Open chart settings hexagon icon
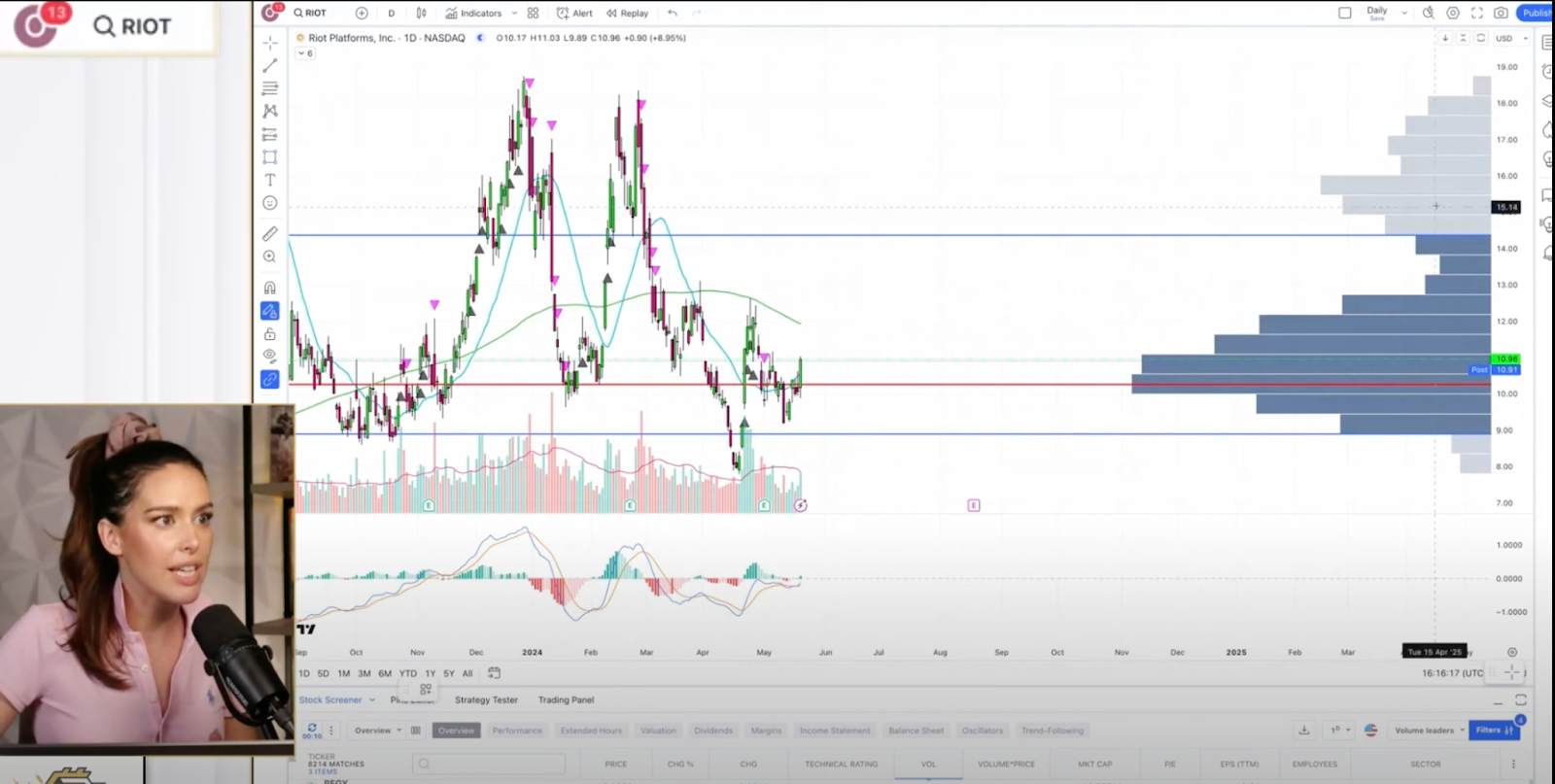 pos(1453,13)
